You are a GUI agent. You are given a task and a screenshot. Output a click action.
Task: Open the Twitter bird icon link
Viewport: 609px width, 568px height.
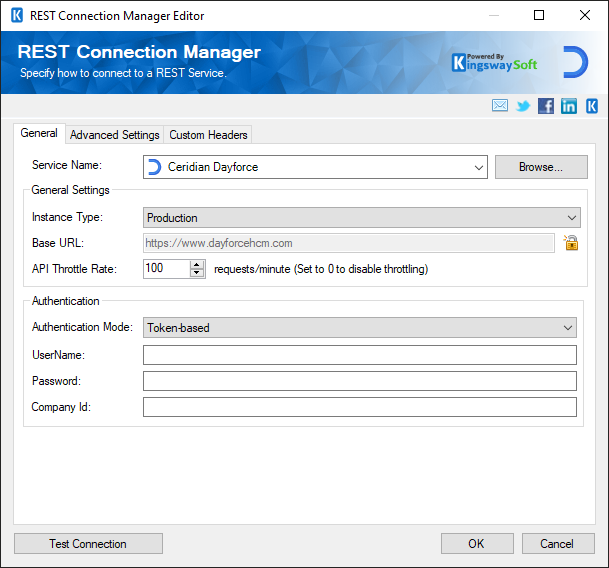[523, 106]
